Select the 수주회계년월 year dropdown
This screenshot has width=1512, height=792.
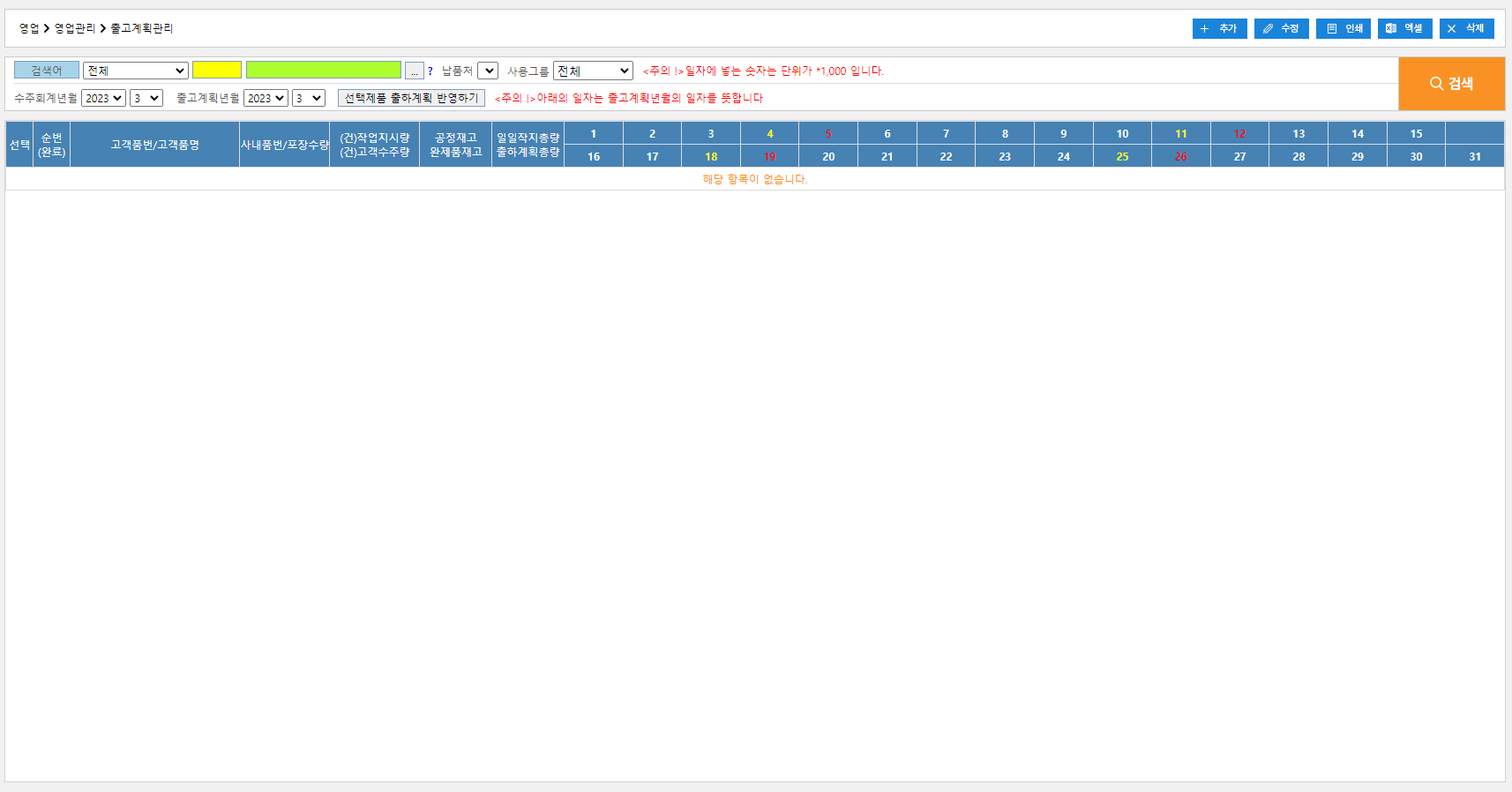pyautogui.click(x=103, y=98)
